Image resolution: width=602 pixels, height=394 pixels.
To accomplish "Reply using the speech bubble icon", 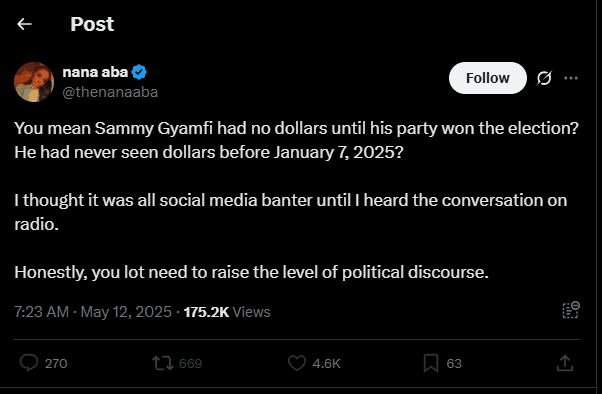I will click(29, 363).
